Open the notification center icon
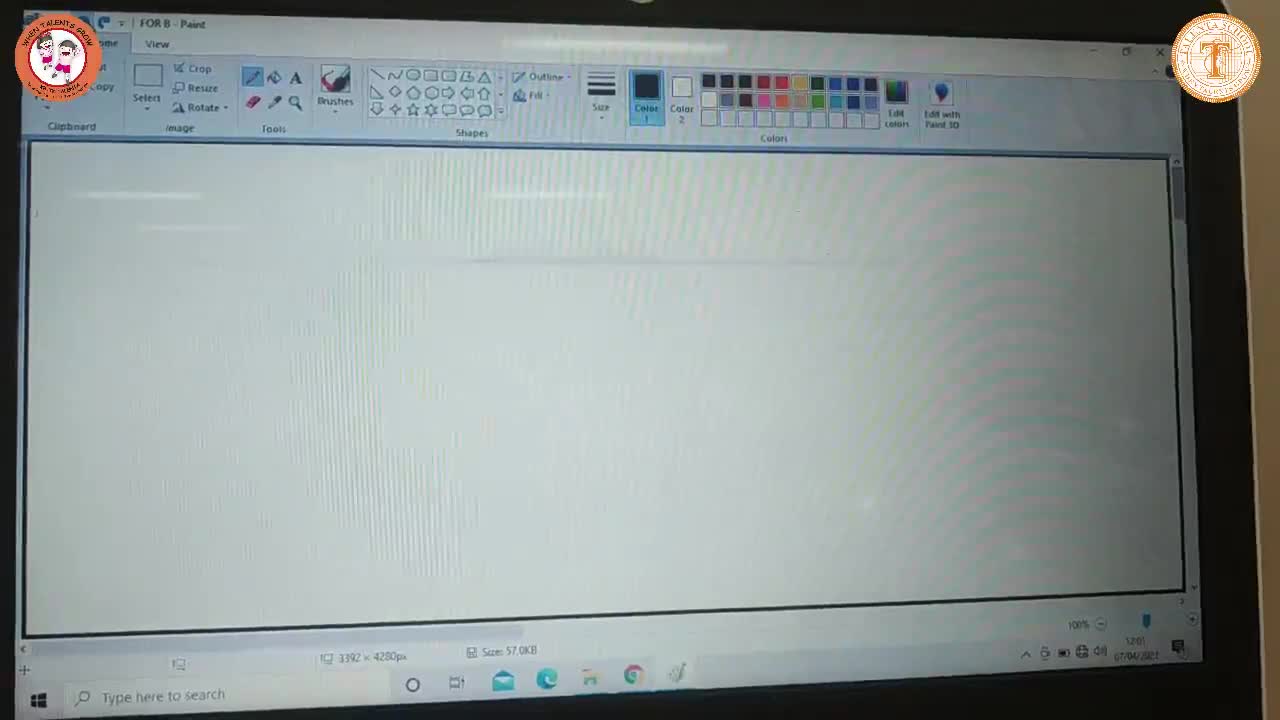Viewport: 1280px width, 720px height. point(1178,647)
